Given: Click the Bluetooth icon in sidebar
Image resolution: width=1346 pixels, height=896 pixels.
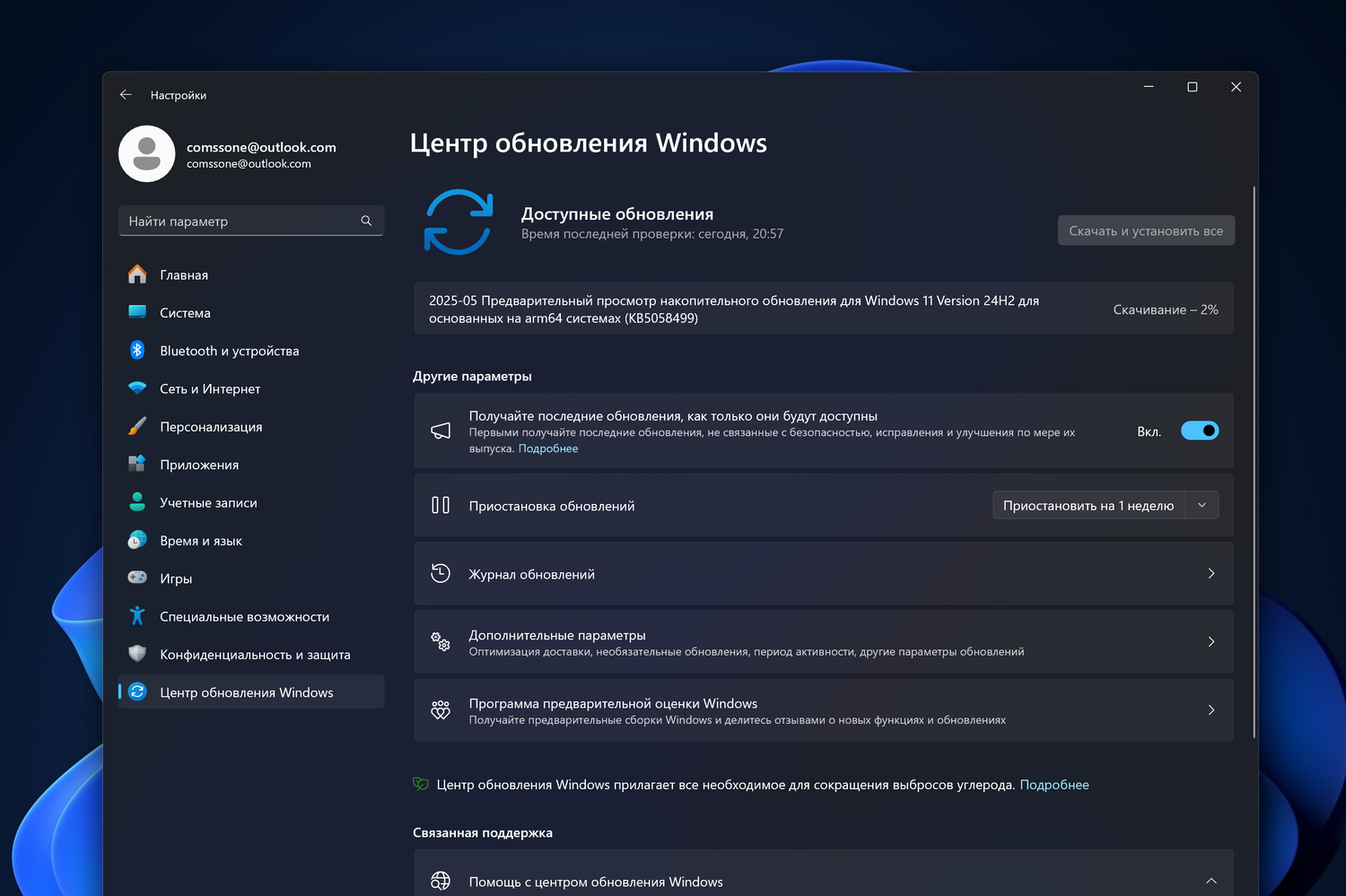Looking at the screenshot, I should pyautogui.click(x=137, y=350).
